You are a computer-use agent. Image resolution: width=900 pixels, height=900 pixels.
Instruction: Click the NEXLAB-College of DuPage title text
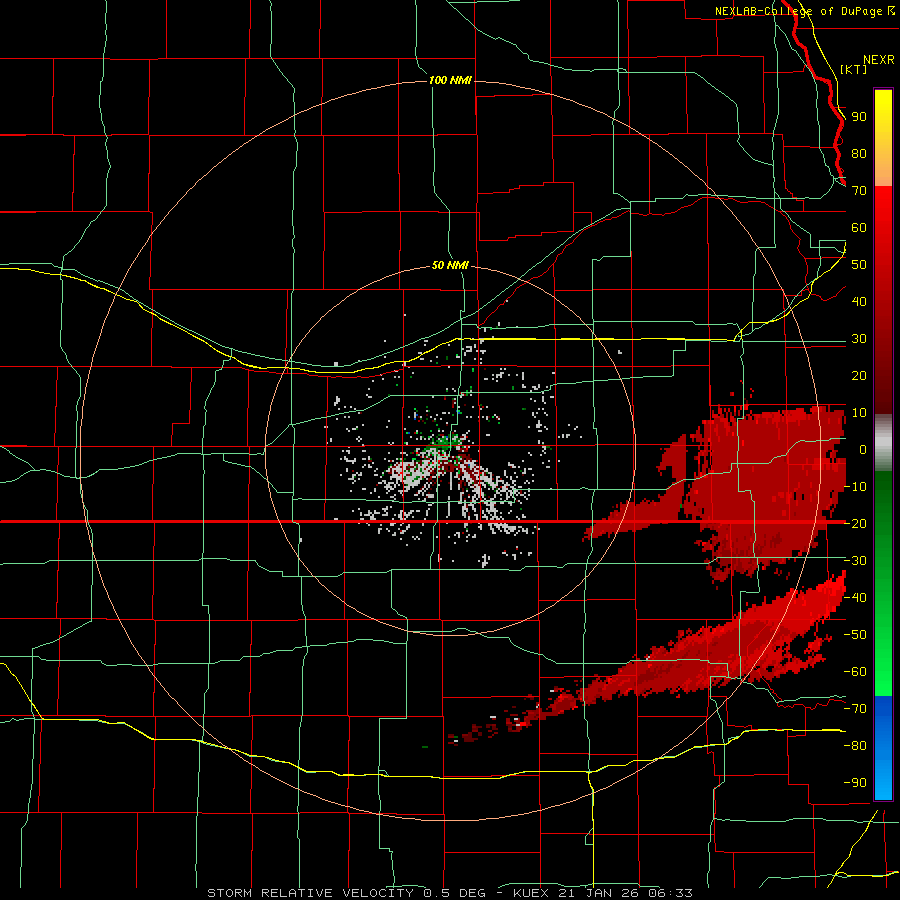pyautogui.click(x=798, y=11)
